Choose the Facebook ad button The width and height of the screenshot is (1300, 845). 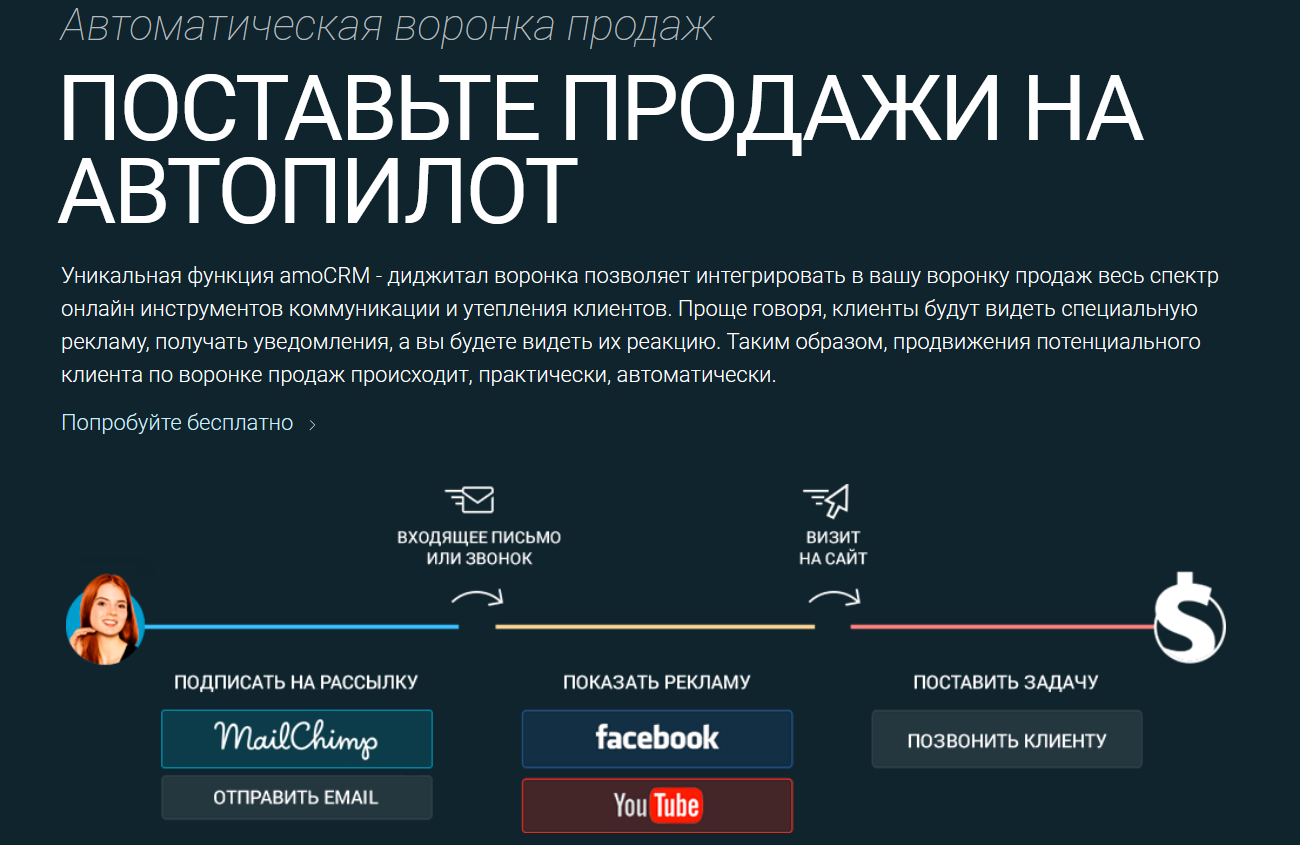[x=657, y=739]
